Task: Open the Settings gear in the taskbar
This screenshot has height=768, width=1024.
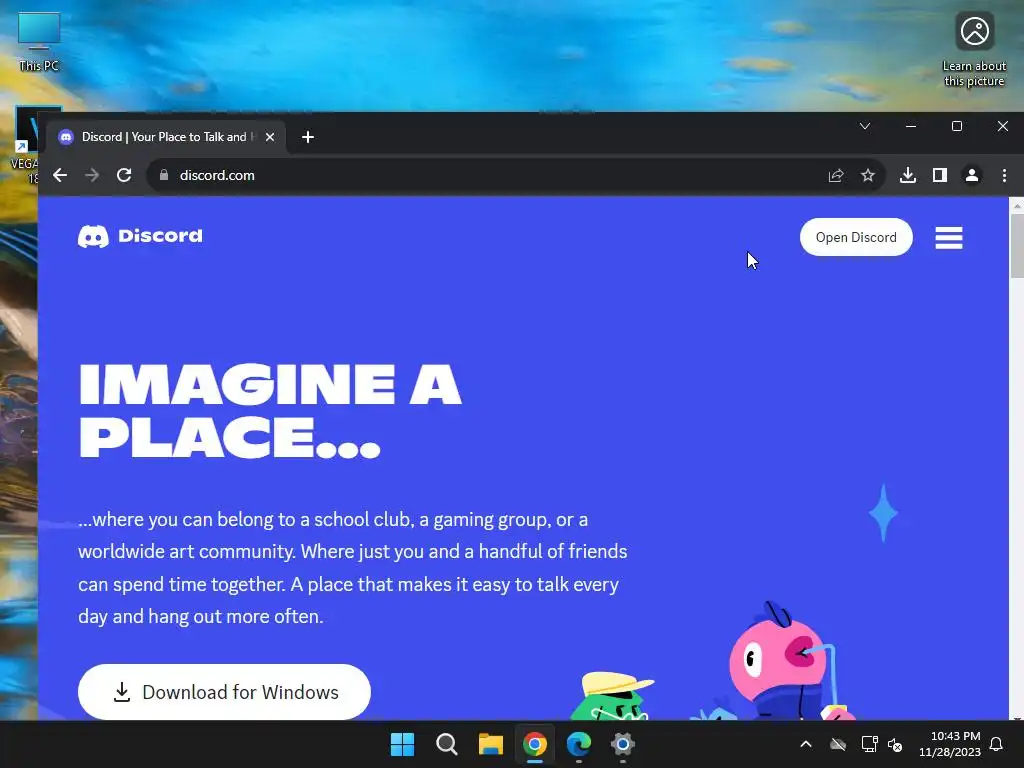Action: click(622, 744)
